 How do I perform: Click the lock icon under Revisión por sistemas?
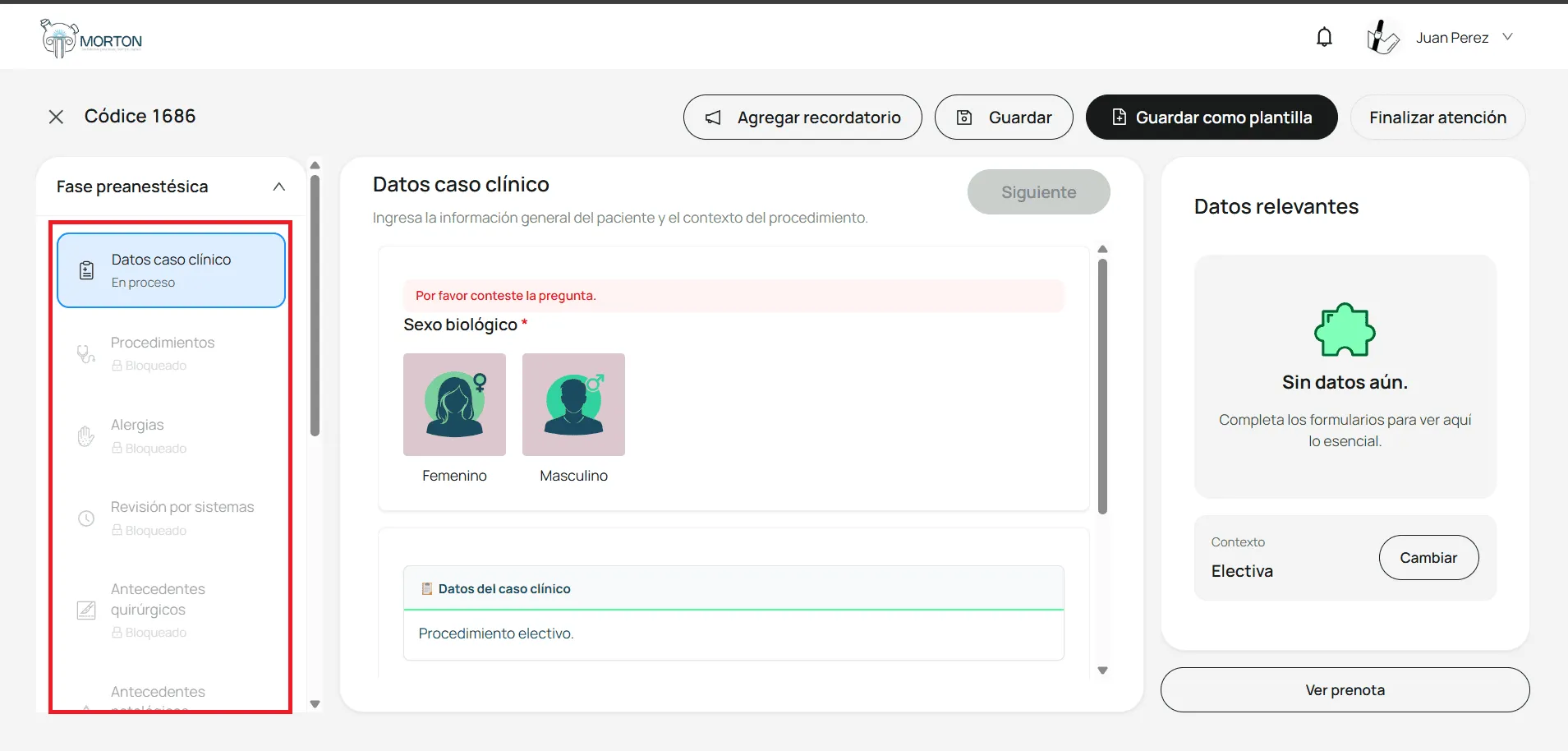117,530
